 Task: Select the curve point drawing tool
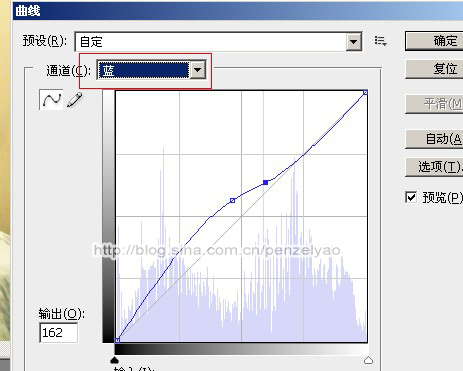51,99
